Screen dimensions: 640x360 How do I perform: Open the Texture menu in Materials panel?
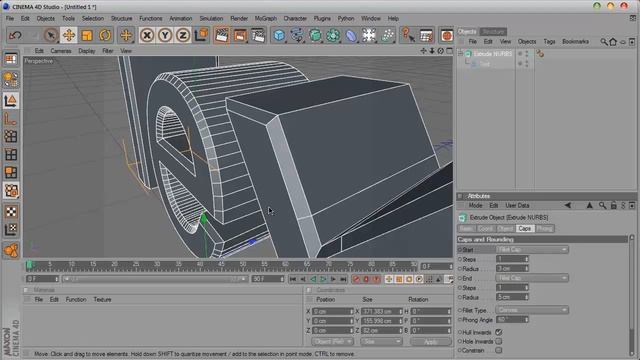(x=102, y=300)
